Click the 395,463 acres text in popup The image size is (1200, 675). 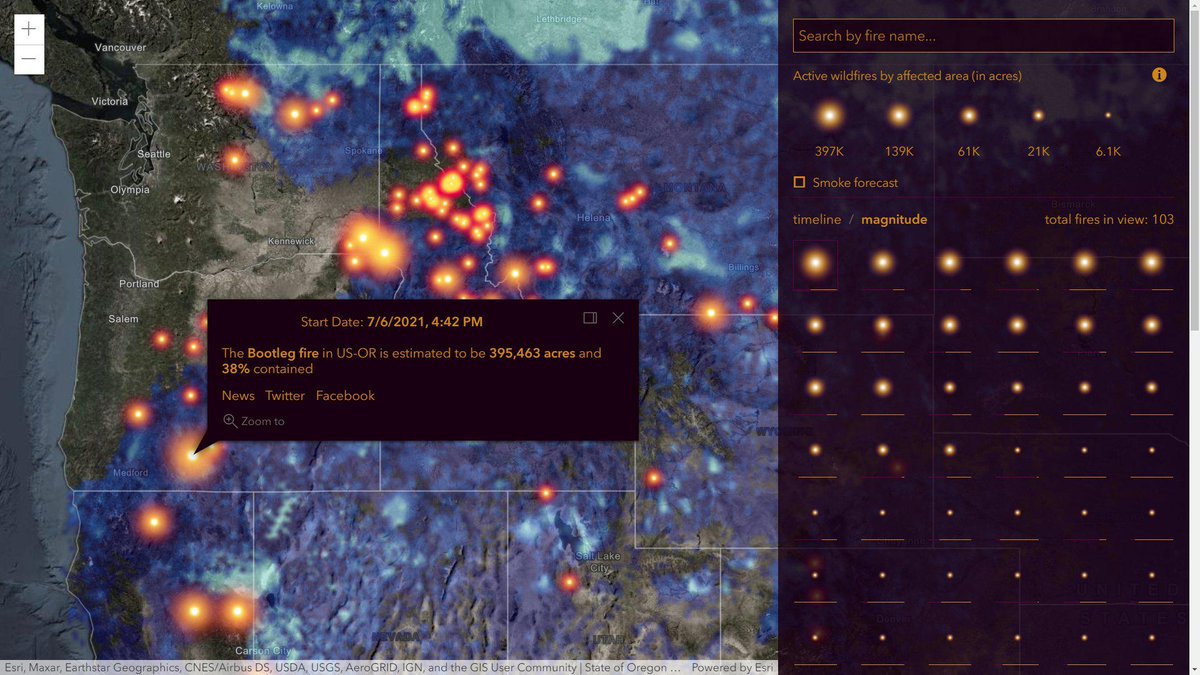point(532,353)
